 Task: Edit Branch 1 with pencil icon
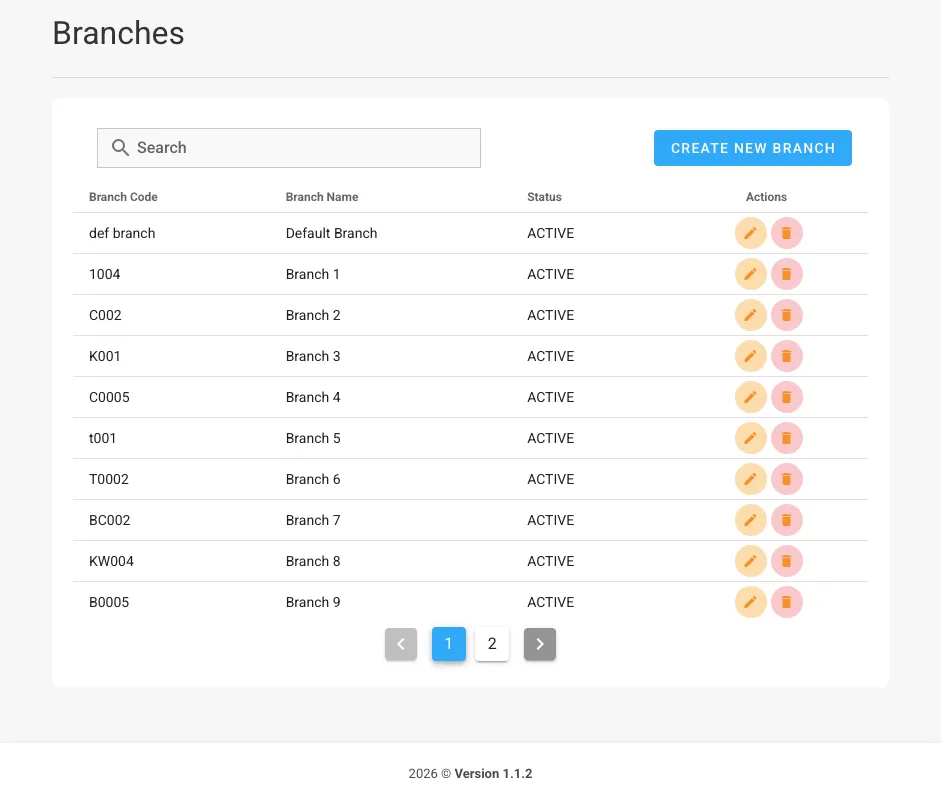pyautogui.click(x=750, y=274)
